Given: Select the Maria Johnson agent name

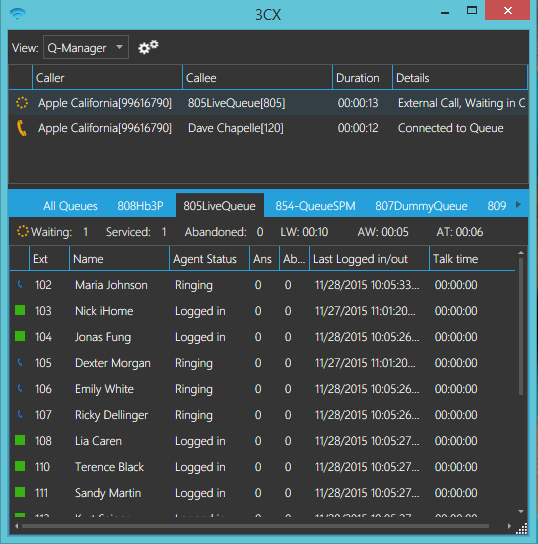Looking at the screenshot, I should (x=111, y=284).
